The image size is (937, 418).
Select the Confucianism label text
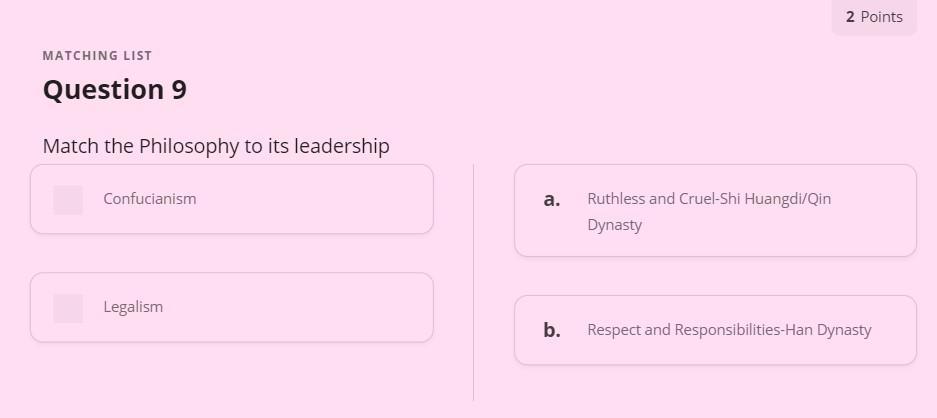pyautogui.click(x=150, y=199)
